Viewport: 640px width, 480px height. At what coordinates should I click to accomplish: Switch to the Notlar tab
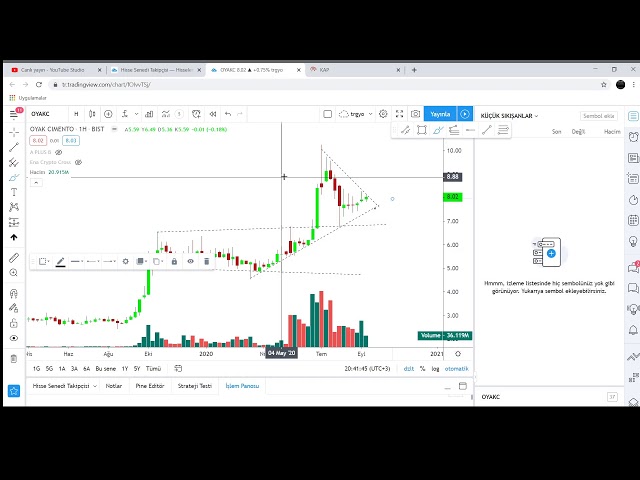tap(113, 386)
